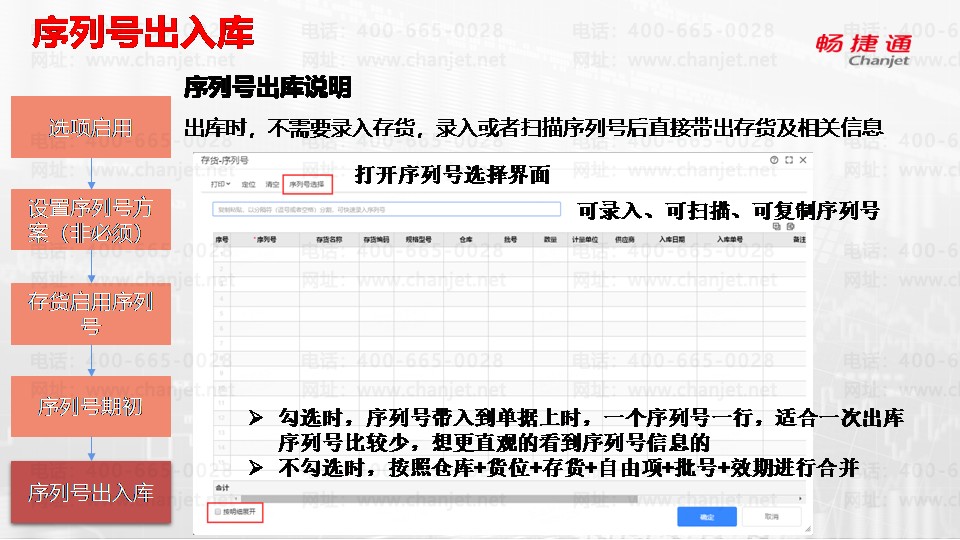
Task: Close the 存货-序列号 dialog
Action: click(x=803, y=160)
